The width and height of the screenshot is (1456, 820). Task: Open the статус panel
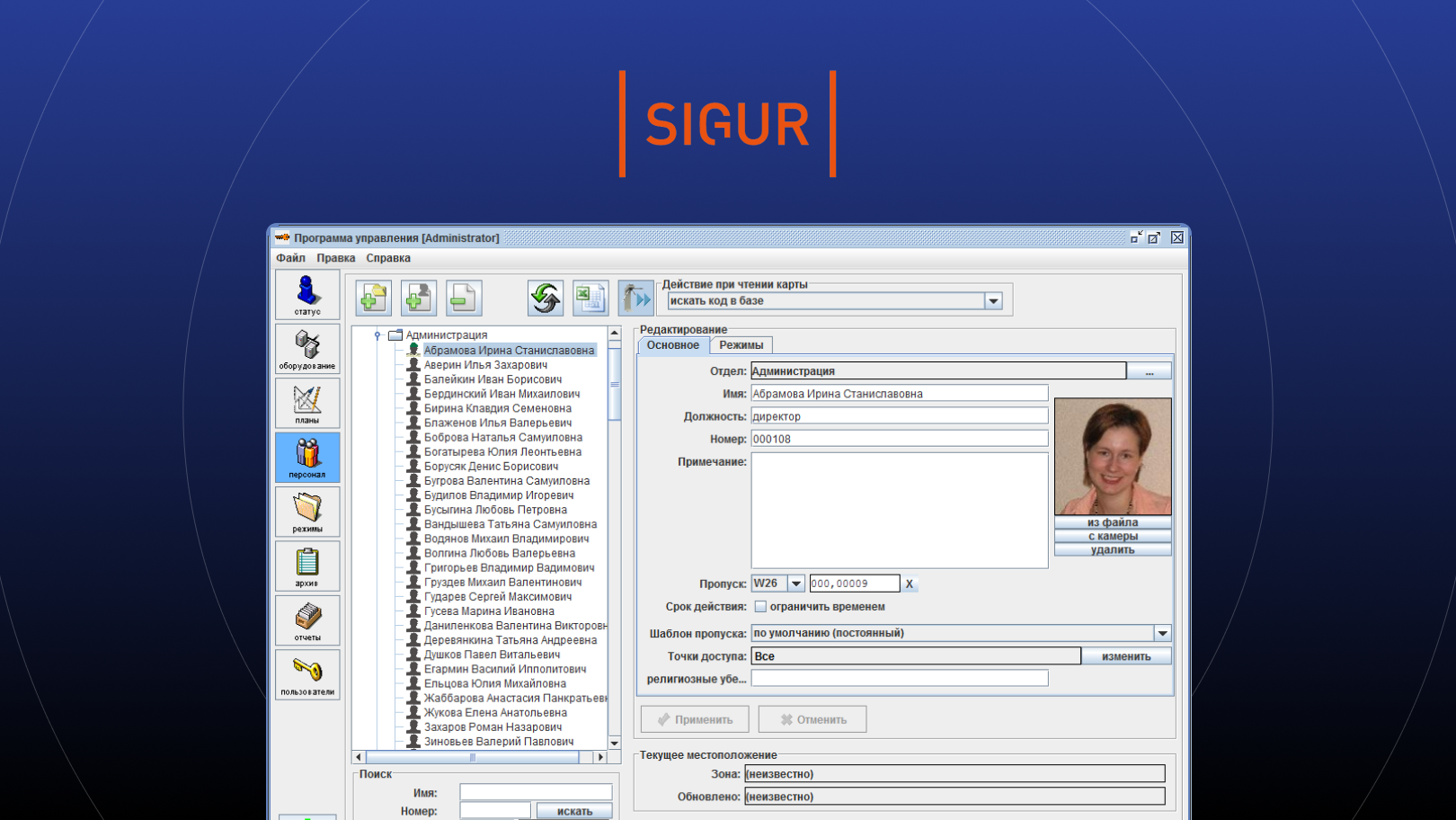(x=306, y=295)
